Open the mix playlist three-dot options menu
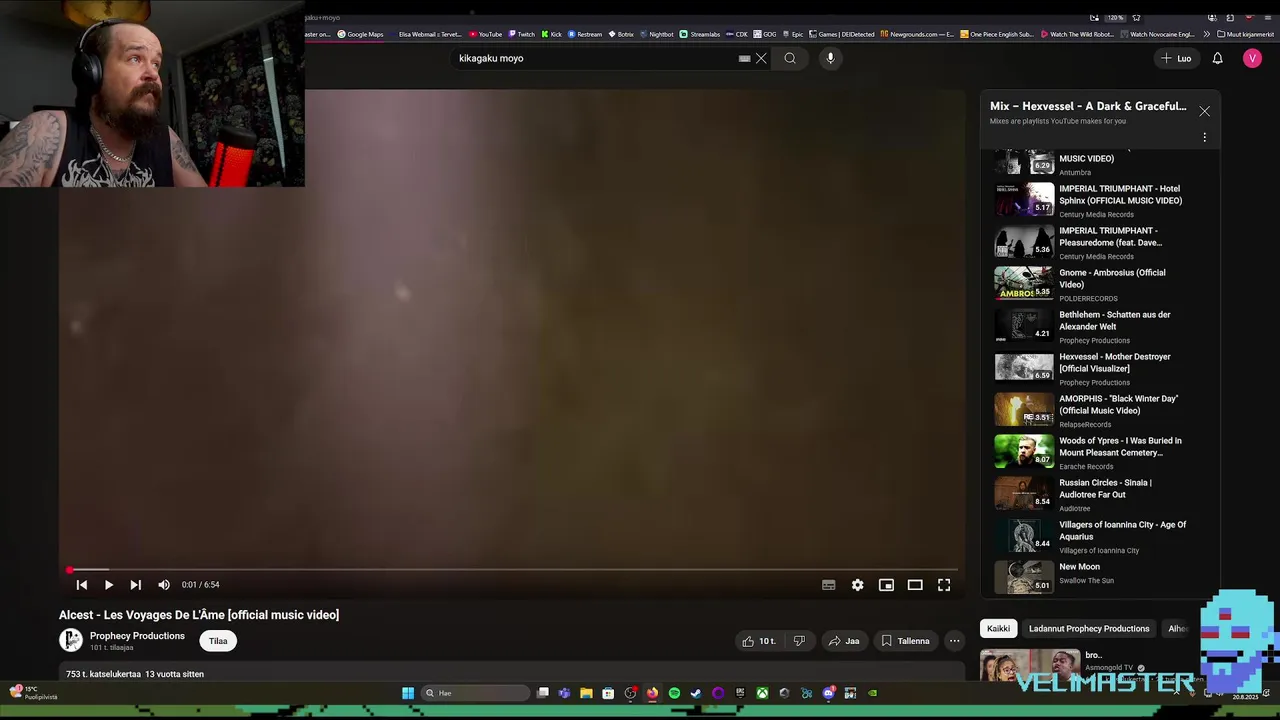The width and height of the screenshot is (1280, 720). [1205, 137]
